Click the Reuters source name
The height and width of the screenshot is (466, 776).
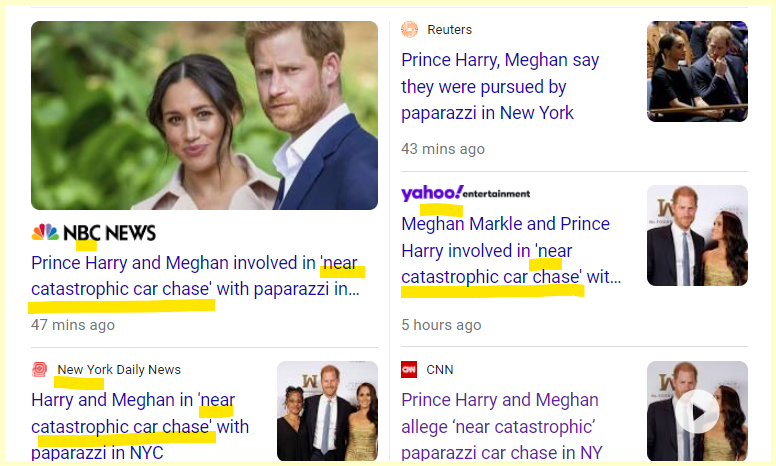449,29
